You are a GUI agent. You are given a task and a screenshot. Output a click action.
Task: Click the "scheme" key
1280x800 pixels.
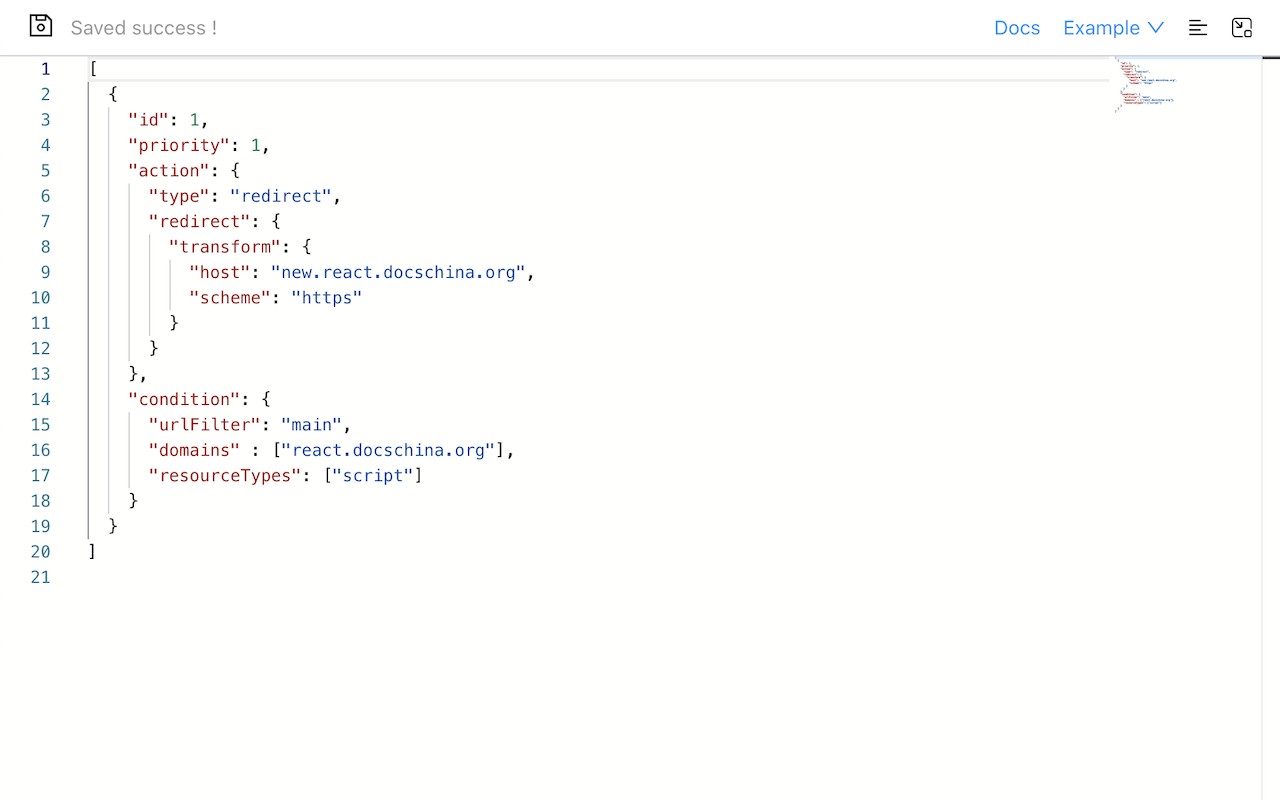(230, 298)
